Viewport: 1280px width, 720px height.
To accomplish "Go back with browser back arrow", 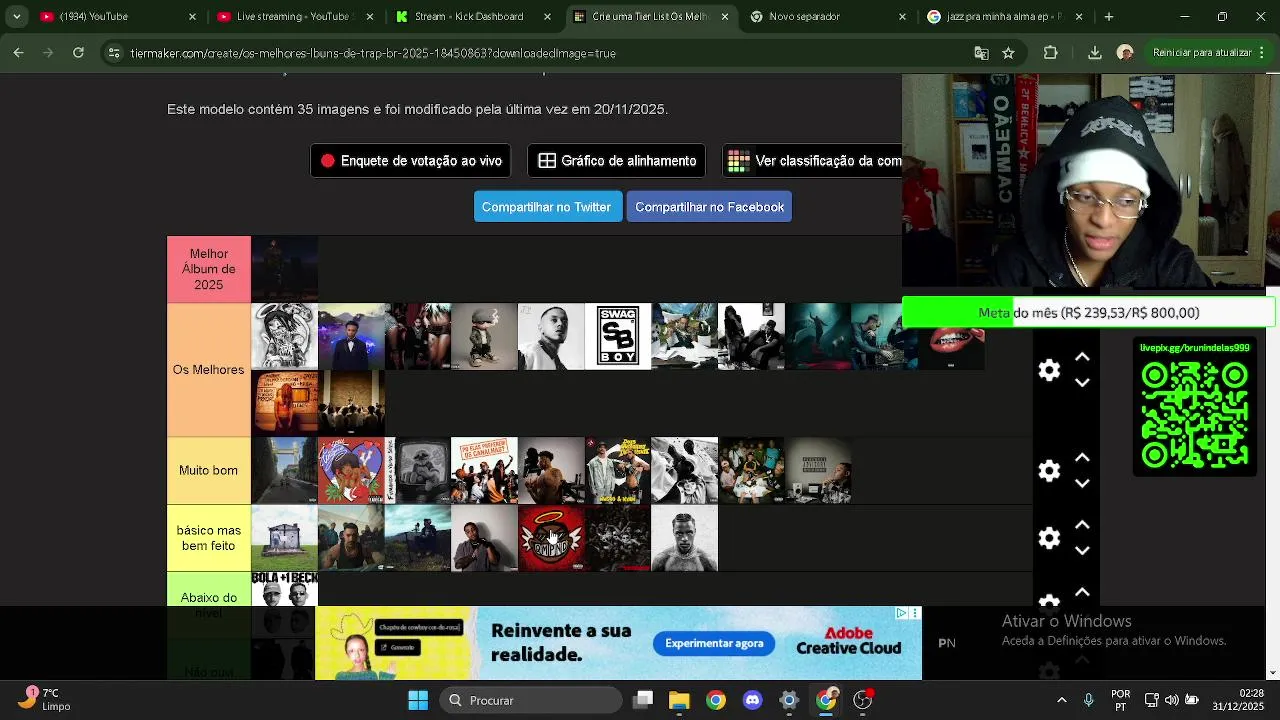I will [18, 52].
